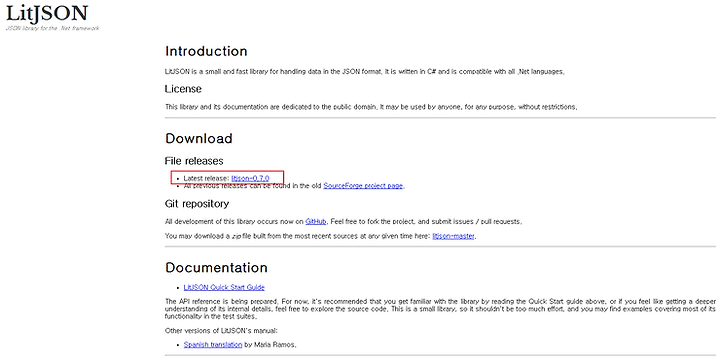Open the GitHub repository link
Screen dimensions: 720x360
316,221
